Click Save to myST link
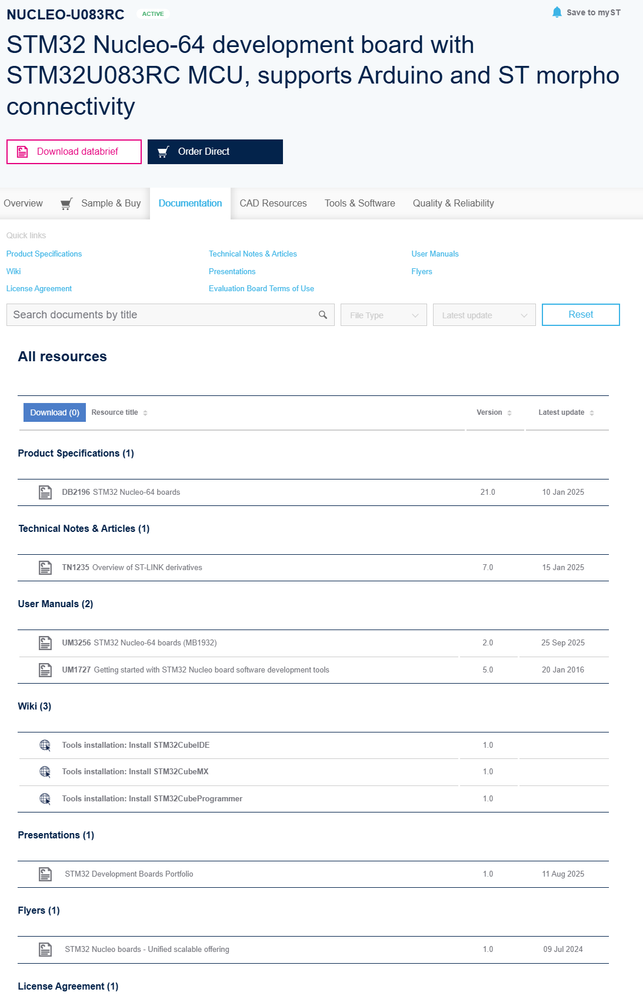The width and height of the screenshot is (643, 999). 593,12
